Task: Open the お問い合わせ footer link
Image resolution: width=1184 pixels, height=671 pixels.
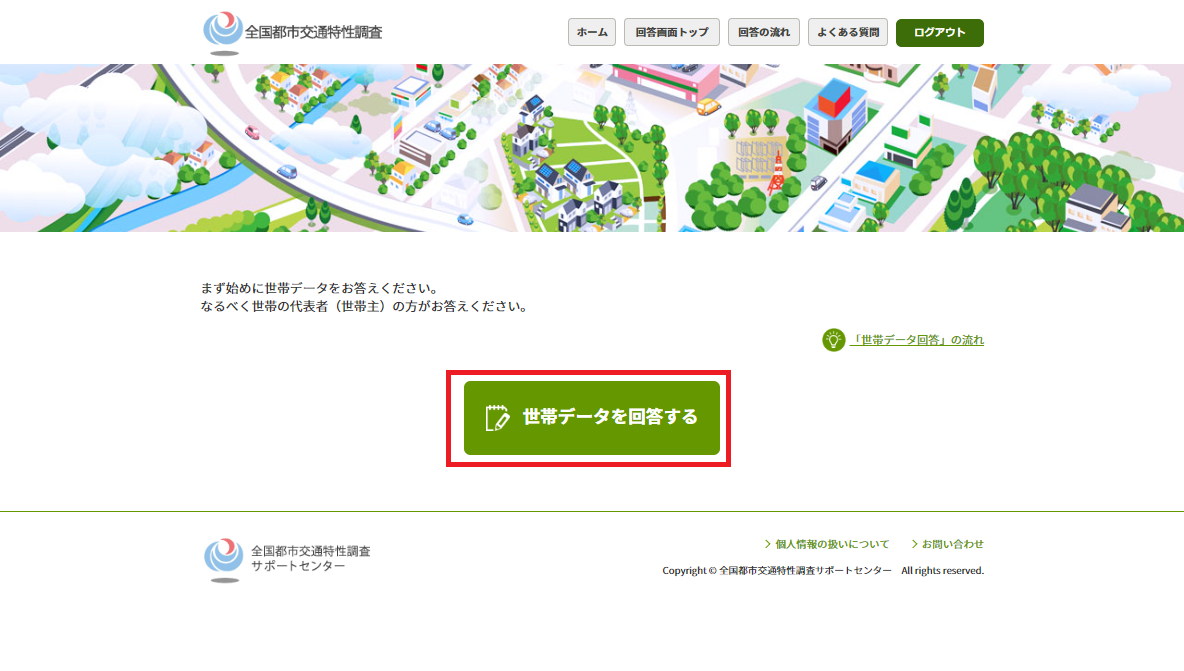Action: (x=953, y=545)
